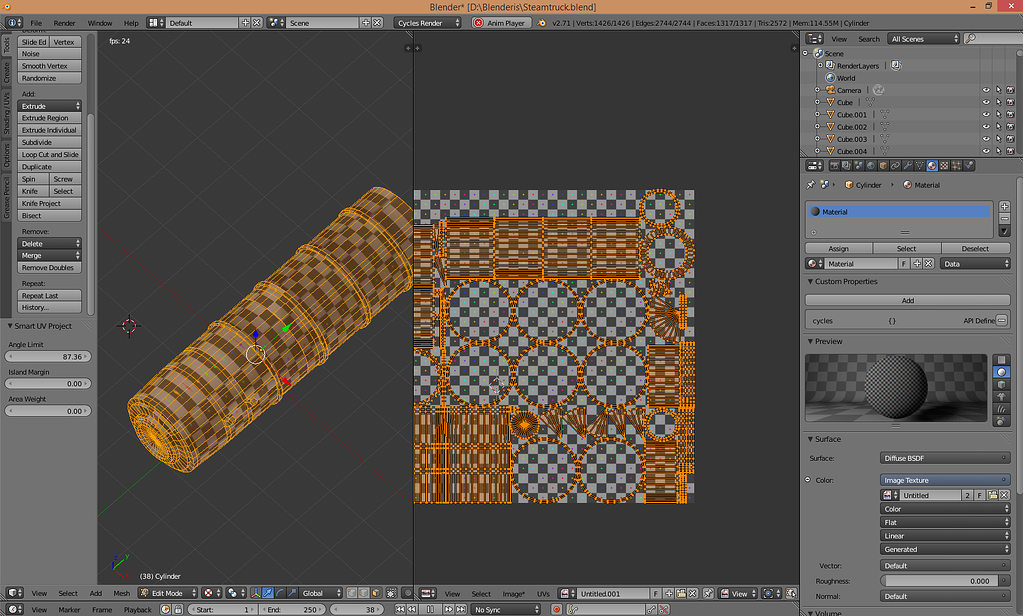Toggle selectability cursor for Cube.003
The height and width of the screenshot is (616, 1023).
pos(998,139)
